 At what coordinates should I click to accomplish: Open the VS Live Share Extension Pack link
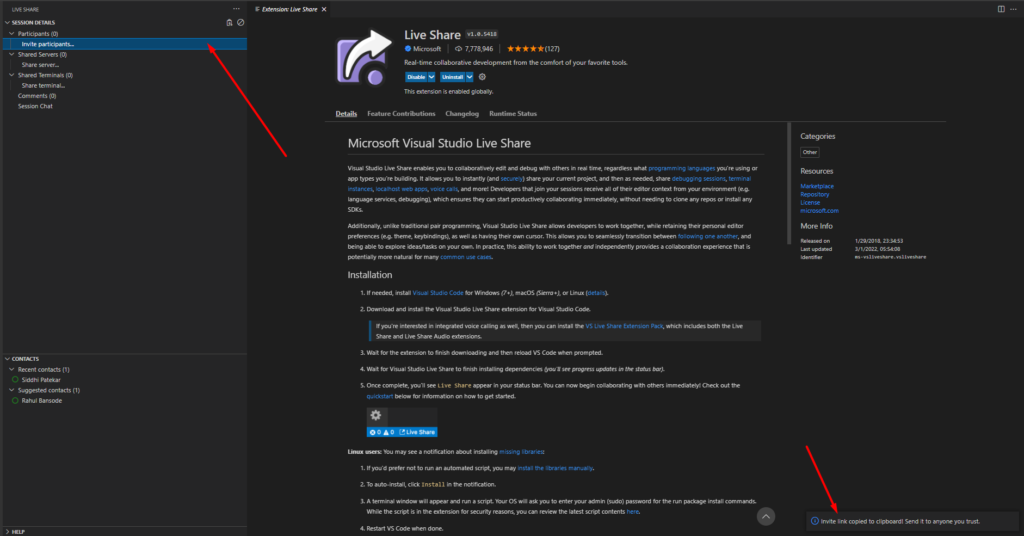tap(624, 326)
